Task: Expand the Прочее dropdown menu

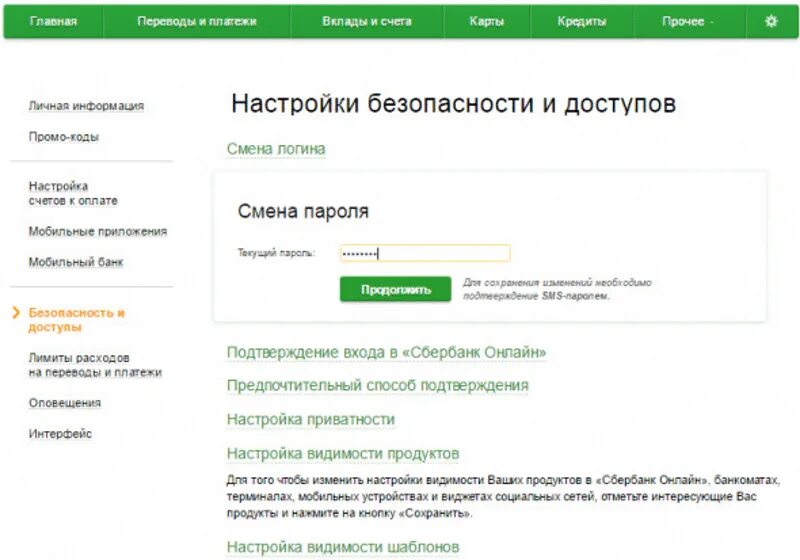Action: (x=688, y=21)
